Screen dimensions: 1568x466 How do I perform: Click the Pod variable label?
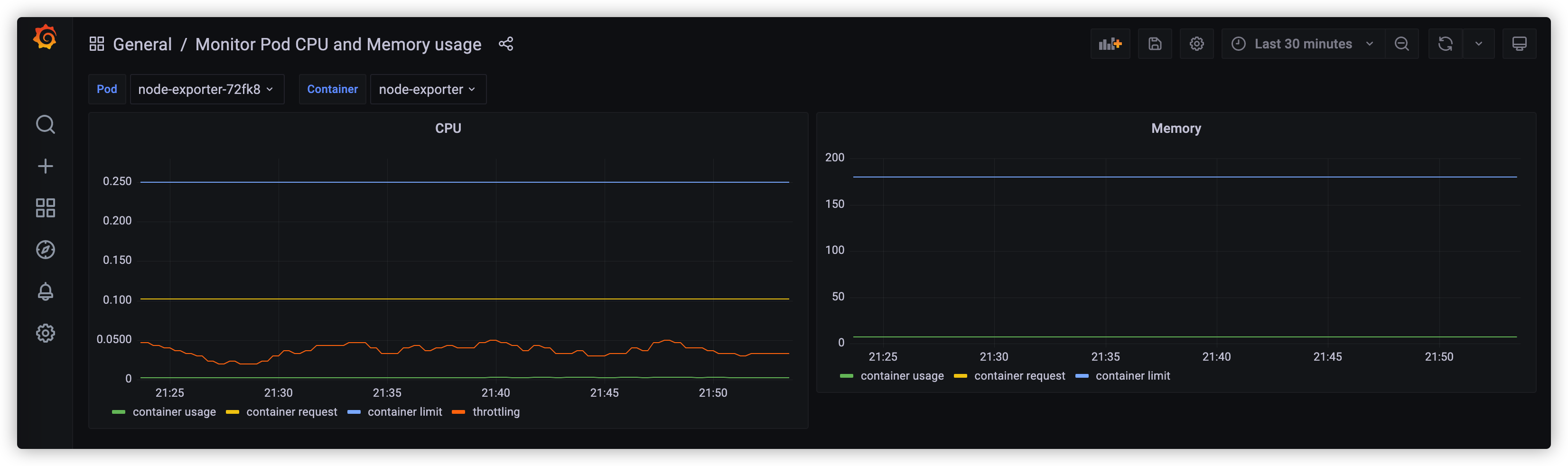[107, 89]
